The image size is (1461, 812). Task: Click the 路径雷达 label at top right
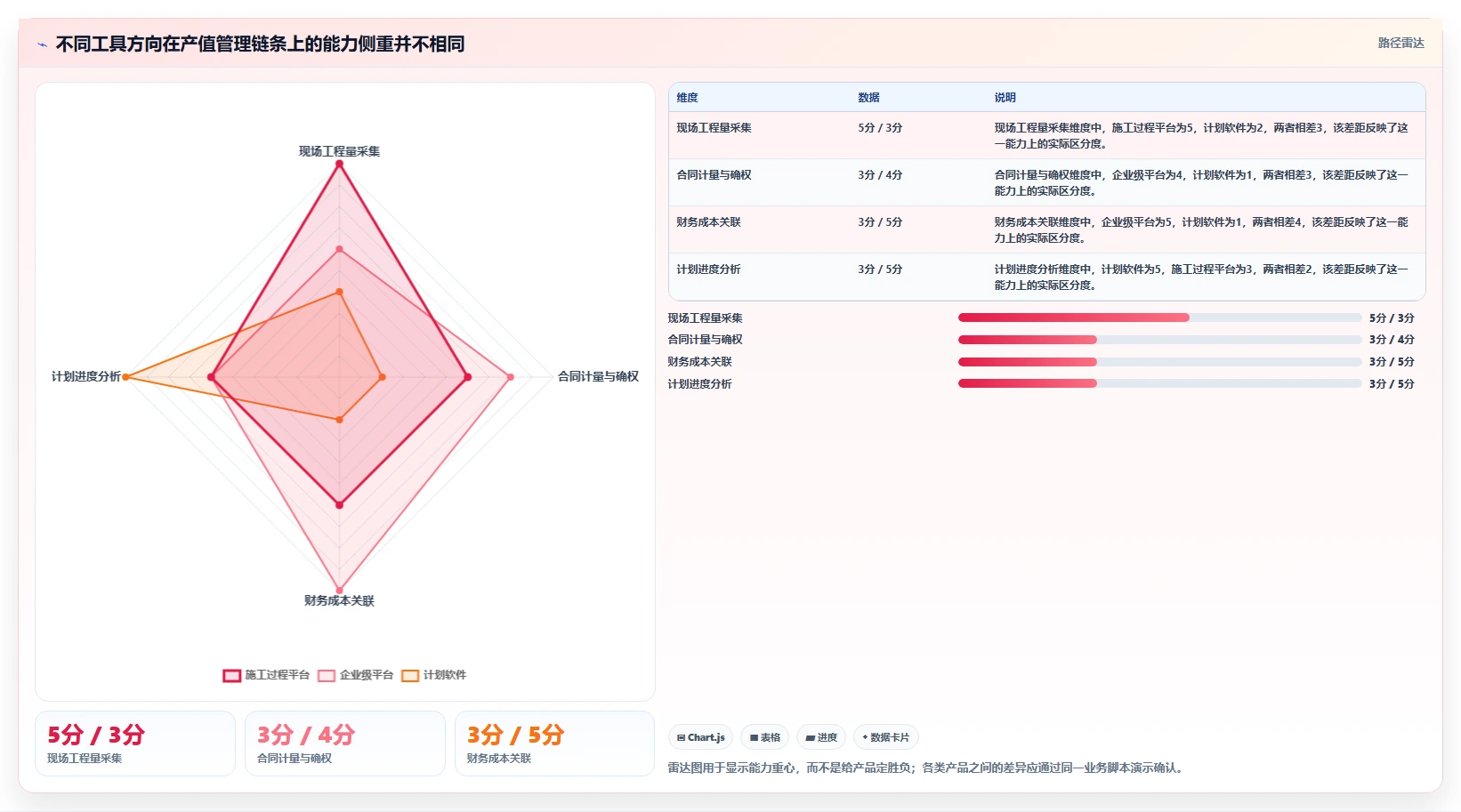point(1400,43)
